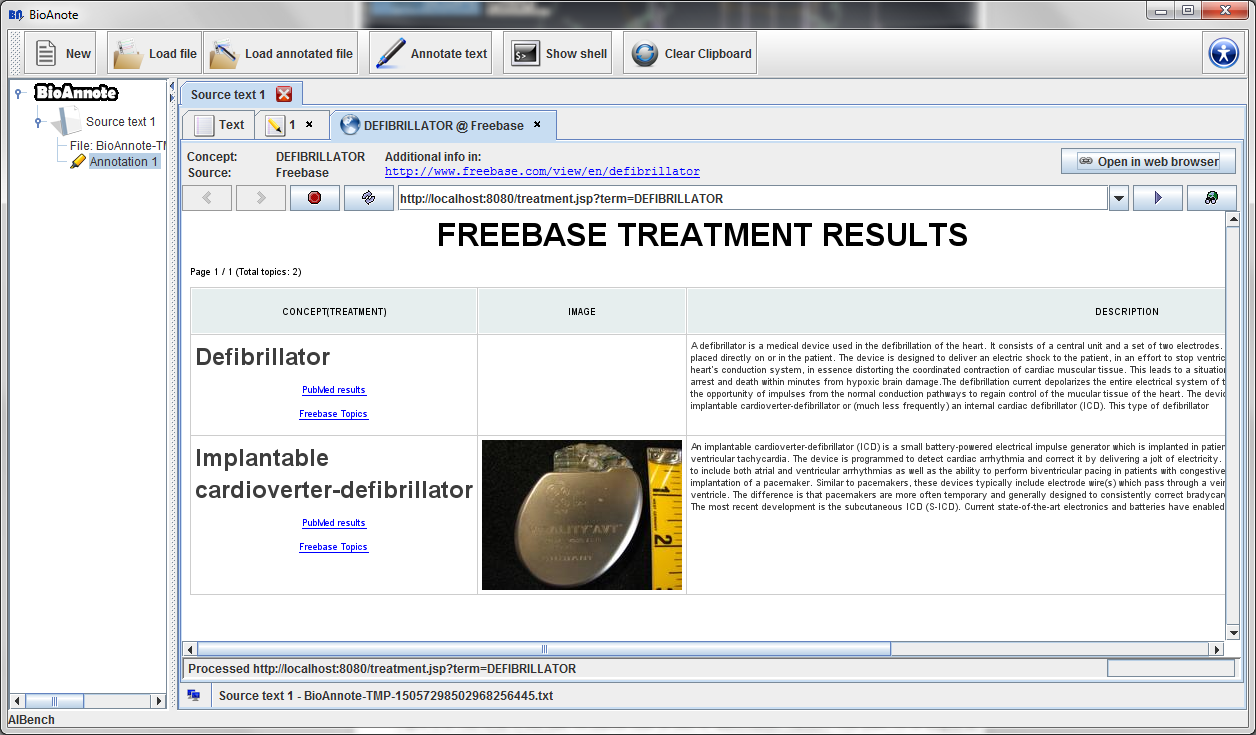Expand the URL address dropdown arrow
This screenshot has height=735, width=1256.
[1119, 198]
